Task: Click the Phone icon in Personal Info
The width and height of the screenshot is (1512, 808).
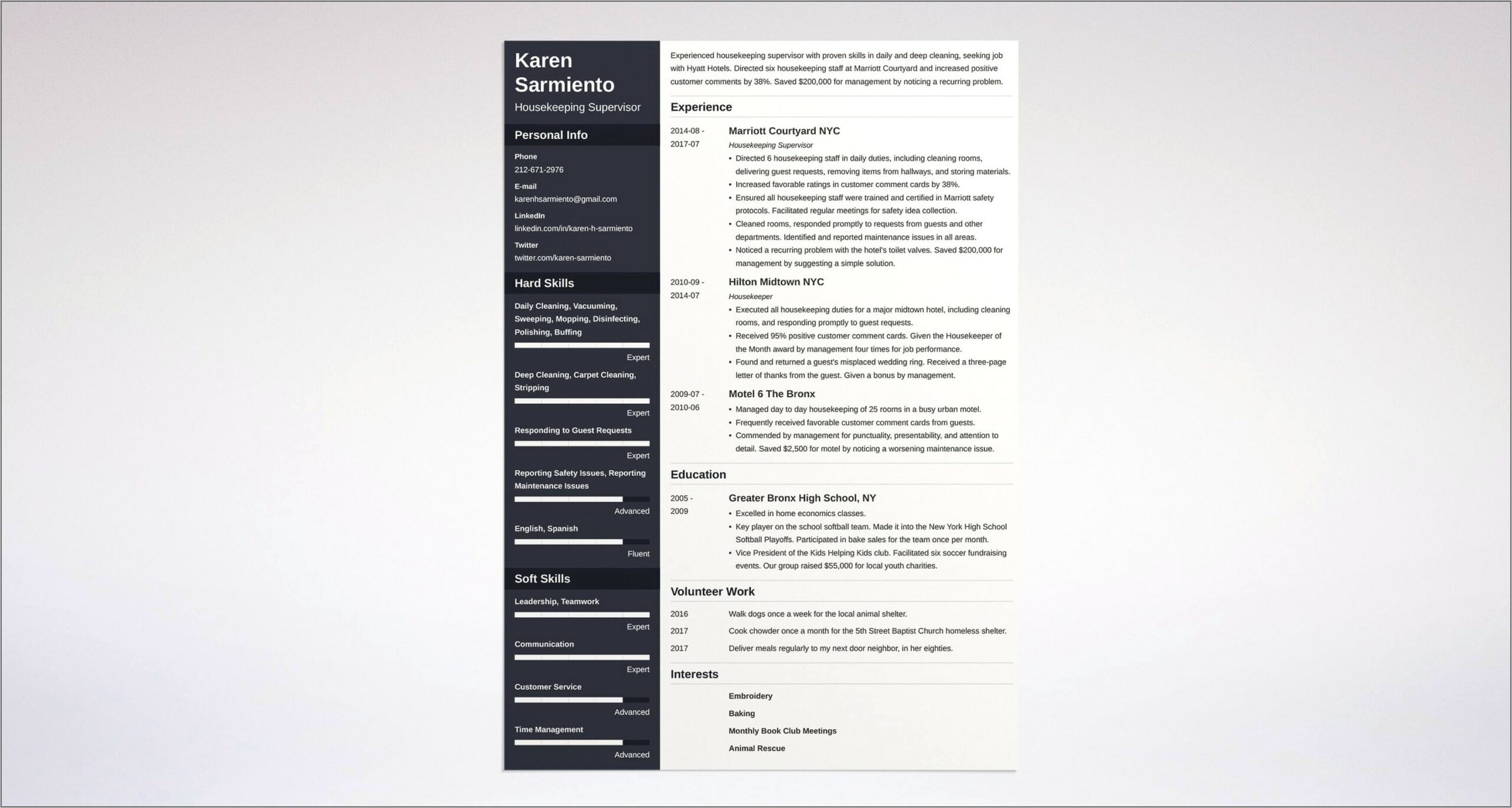Action: point(524,157)
